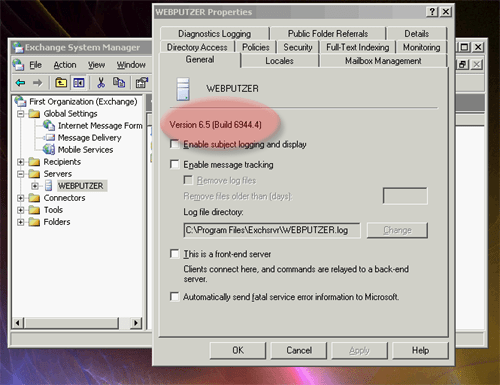Screen dimensions: 500x385
Task: Click the Copy toolbar icon
Action: 119,83
